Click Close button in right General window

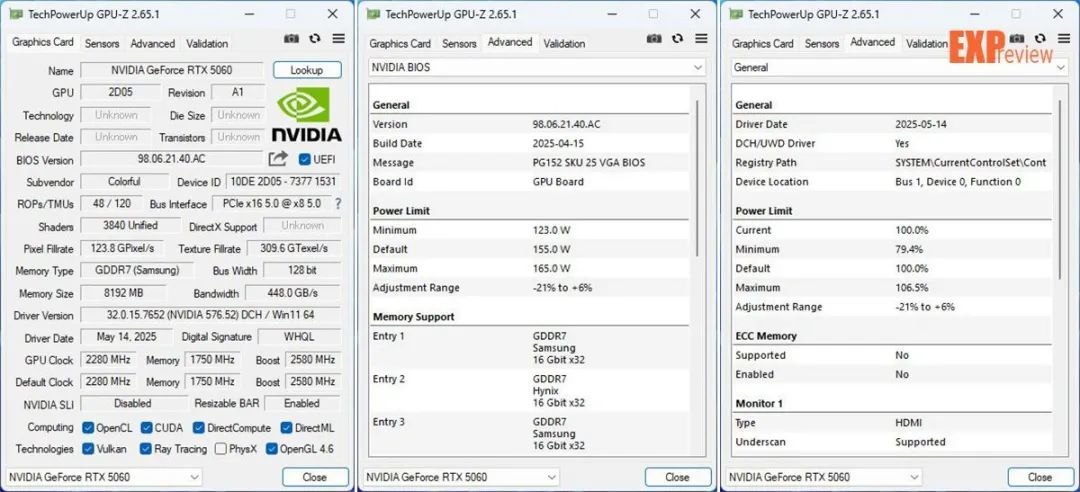coord(1040,477)
